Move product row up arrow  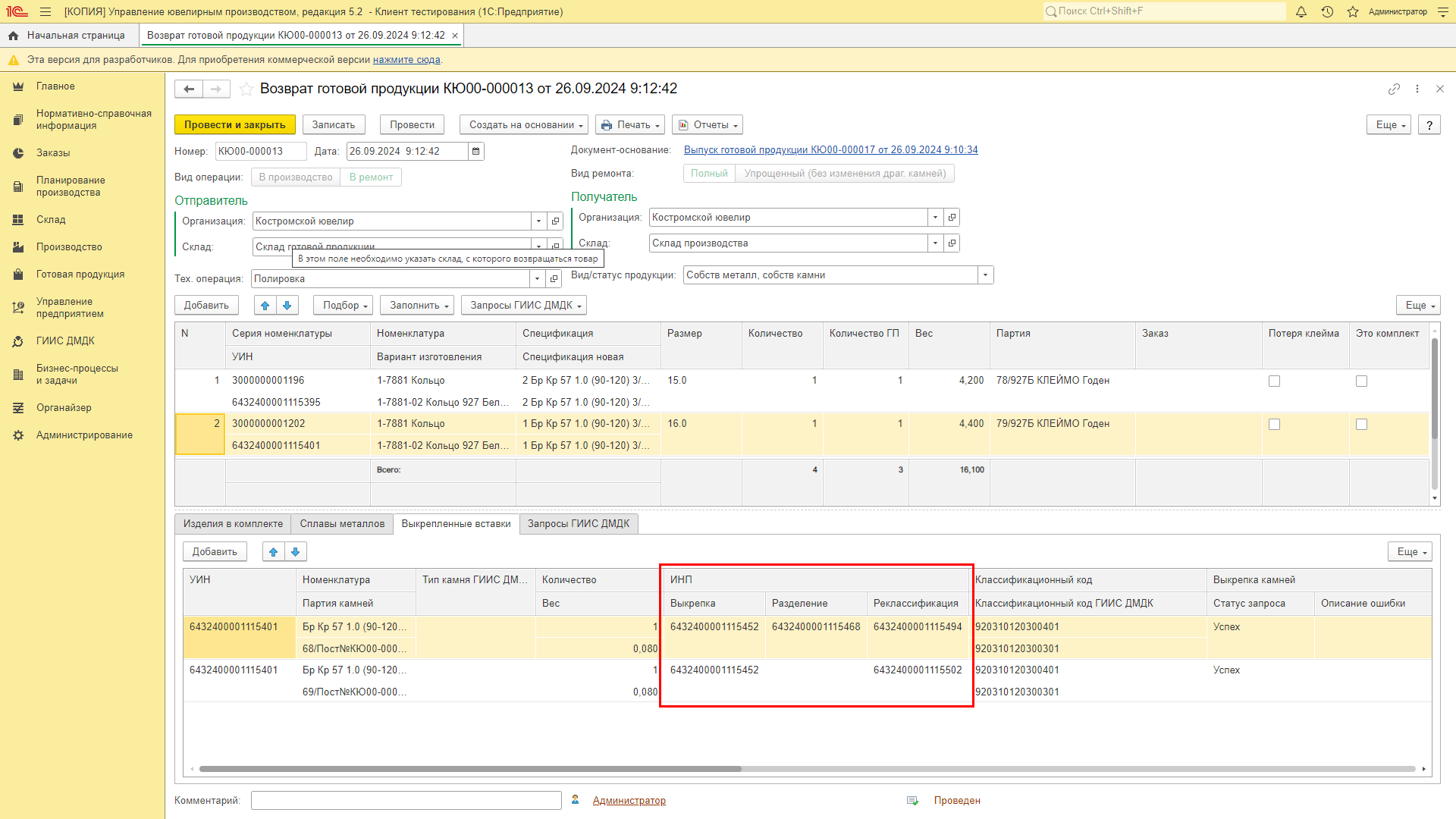(x=265, y=306)
